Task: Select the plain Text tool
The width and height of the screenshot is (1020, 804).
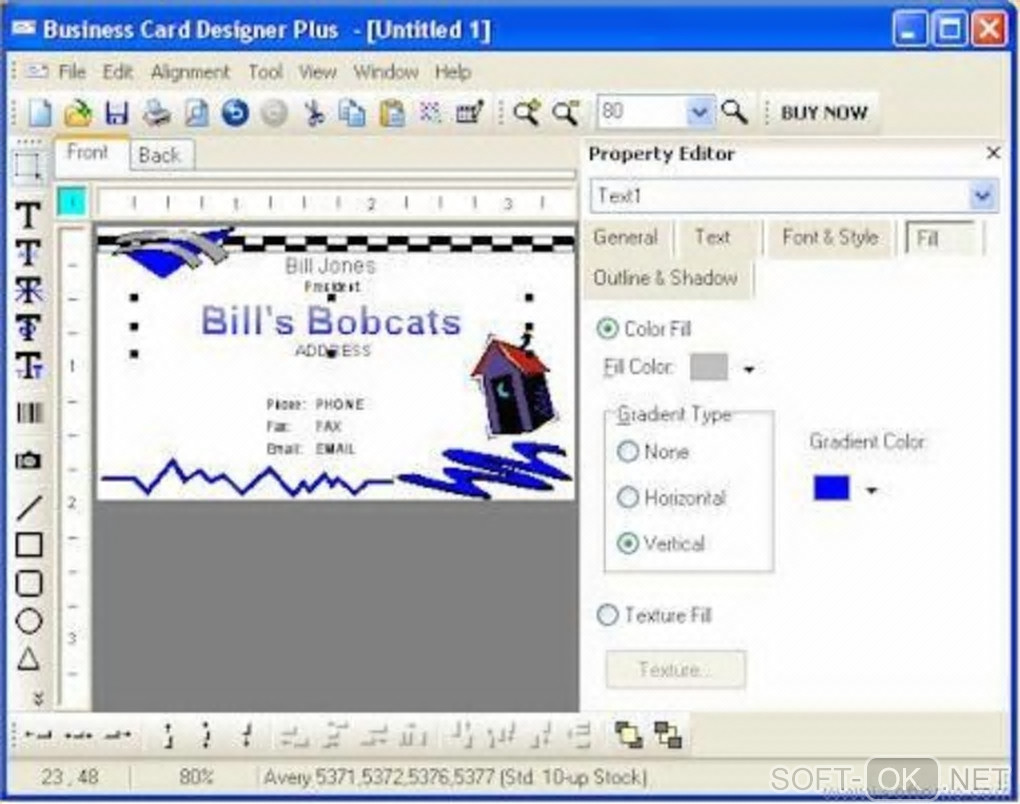Action: click(x=29, y=215)
